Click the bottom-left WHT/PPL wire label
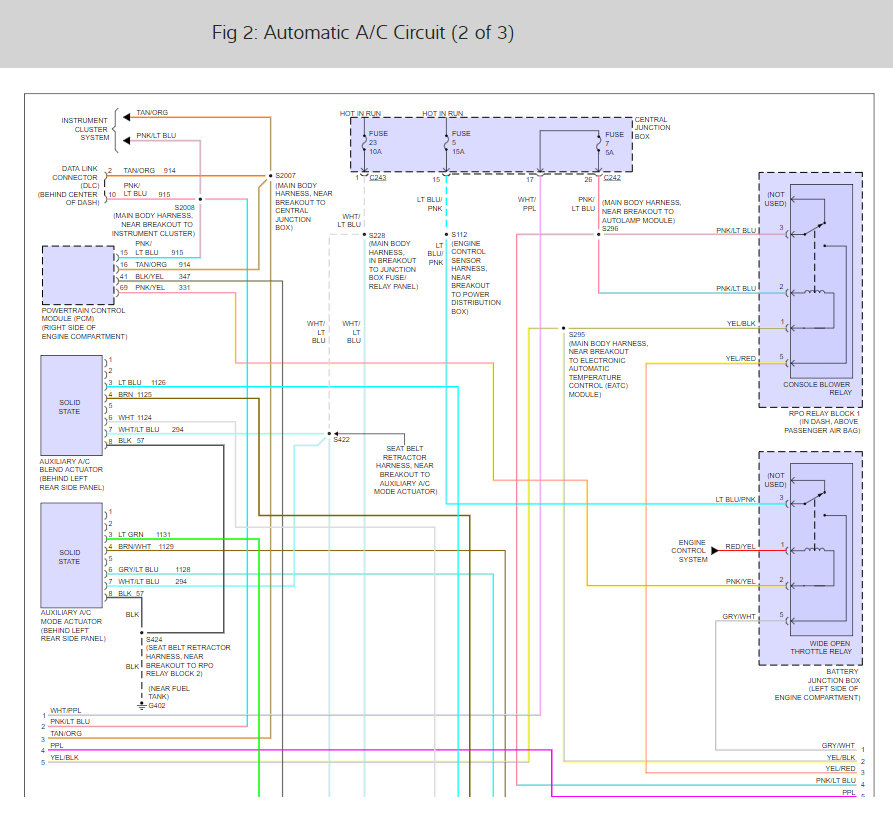The image size is (893, 813). (x=65, y=711)
